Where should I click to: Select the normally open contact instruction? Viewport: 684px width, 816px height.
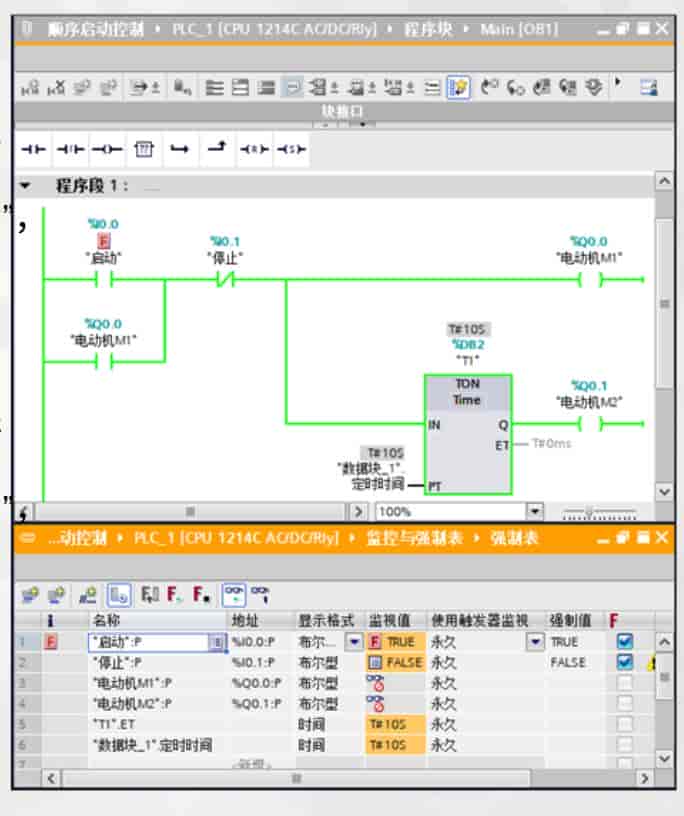[x=33, y=149]
